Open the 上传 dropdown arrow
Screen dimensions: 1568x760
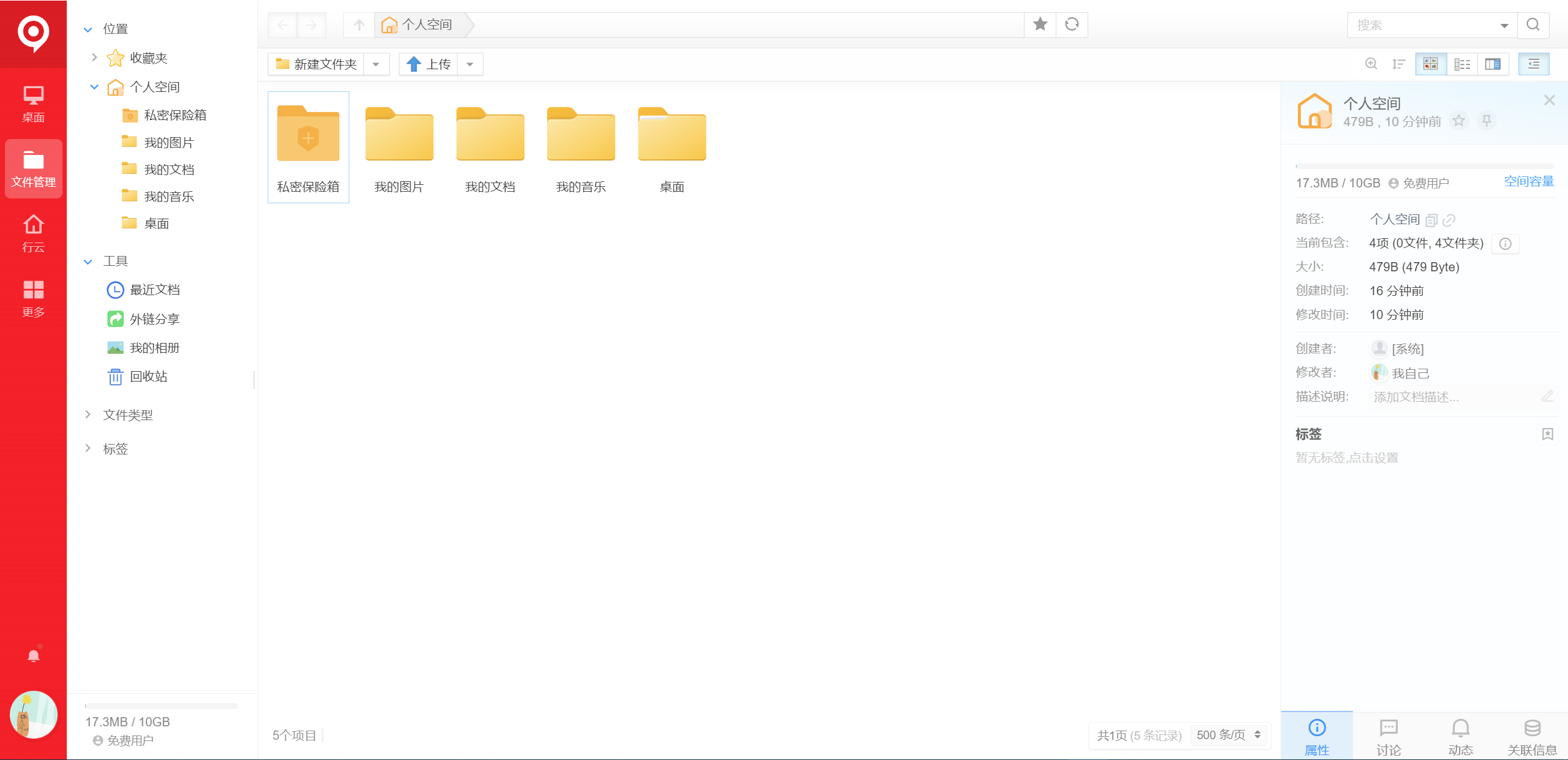pos(470,64)
